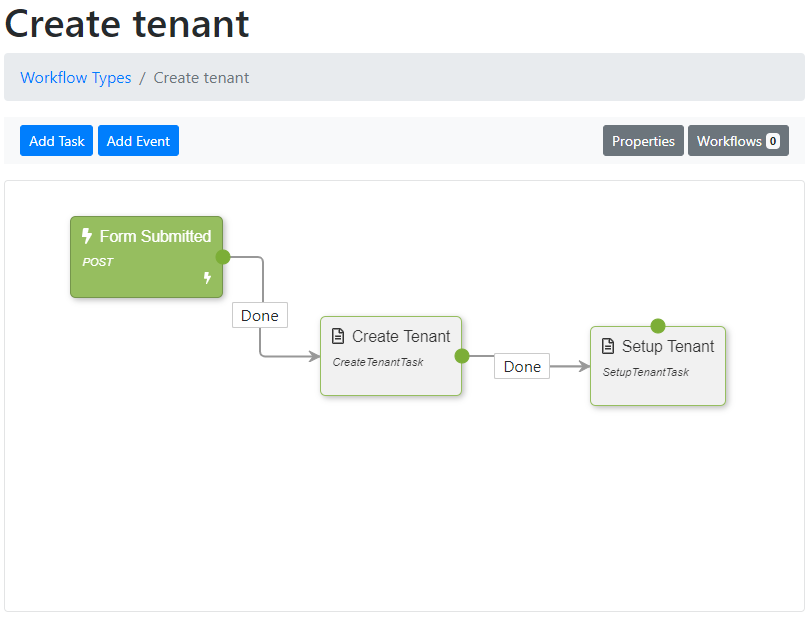
Task: Click the green top connector on Setup Tenant
Action: coord(658,326)
